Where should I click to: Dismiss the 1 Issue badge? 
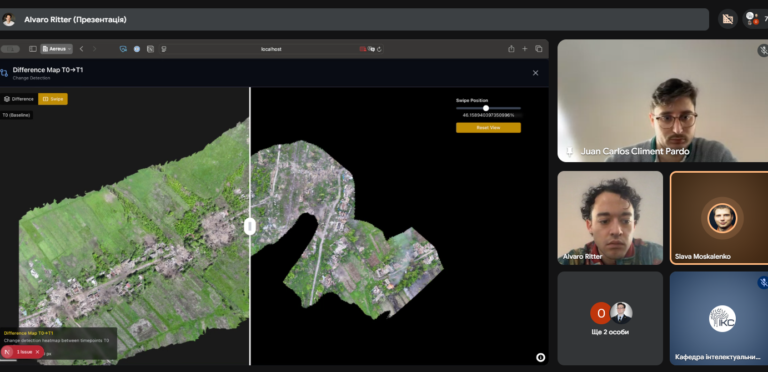pos(37,352)
